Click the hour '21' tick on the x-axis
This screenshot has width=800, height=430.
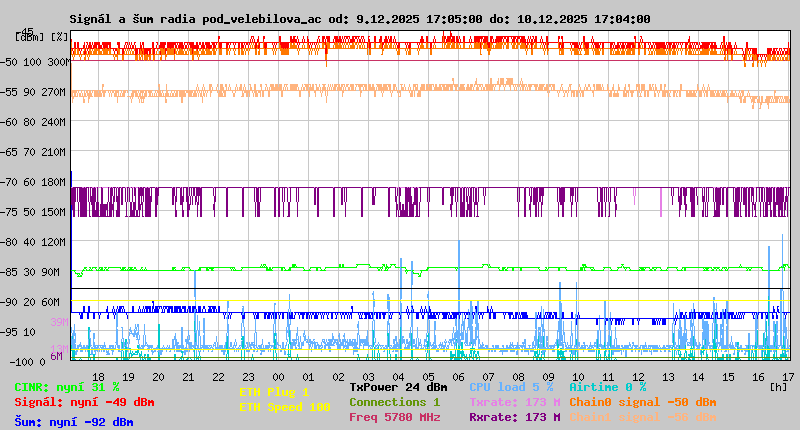tap(188, 377)
